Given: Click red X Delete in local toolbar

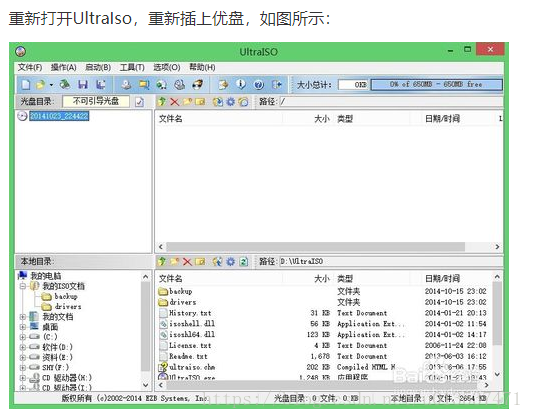Looking at the screenshot, I should click(x=187, y=261).
